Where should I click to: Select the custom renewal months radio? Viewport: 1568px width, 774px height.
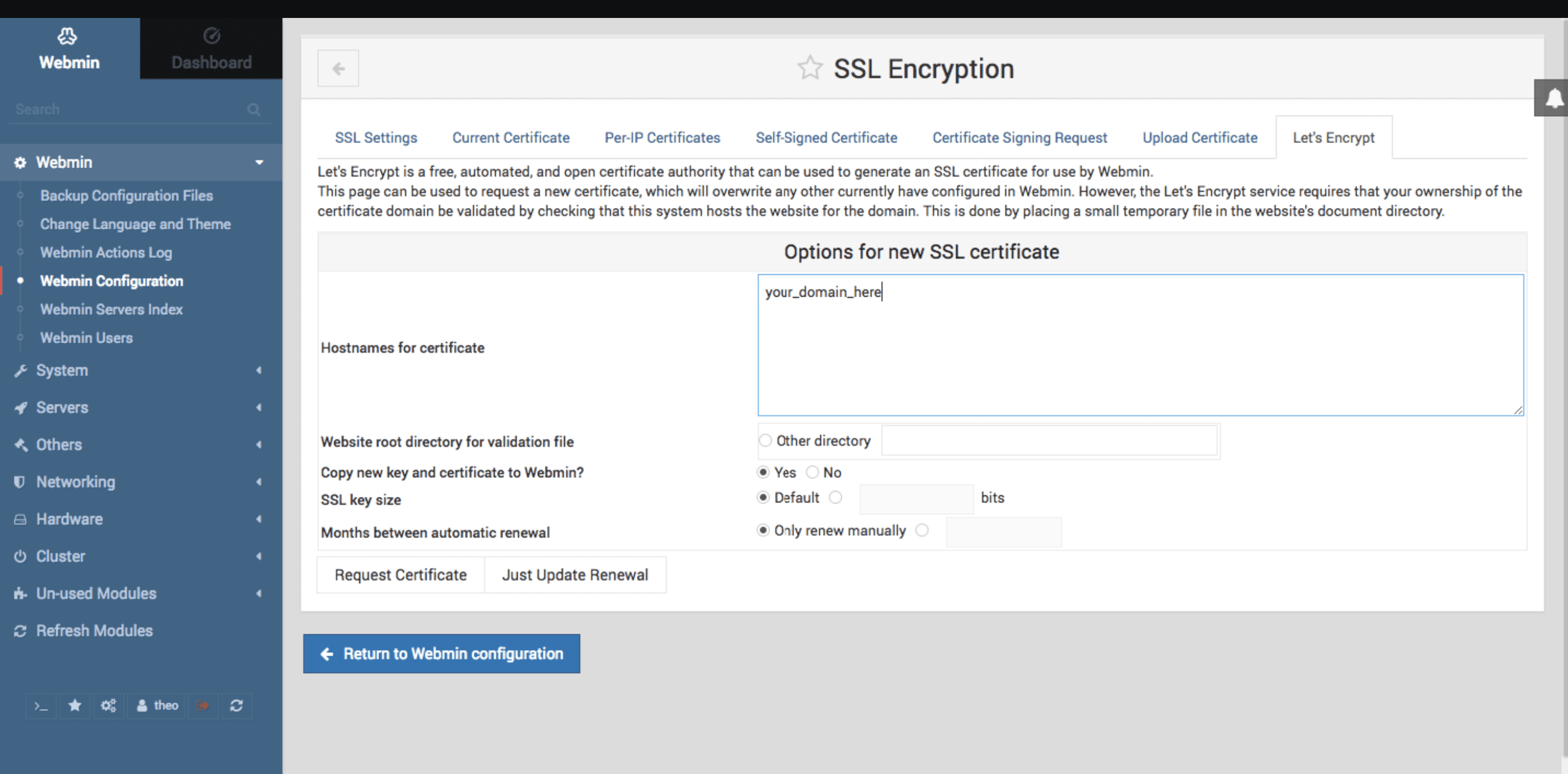[x=922, y=531]
